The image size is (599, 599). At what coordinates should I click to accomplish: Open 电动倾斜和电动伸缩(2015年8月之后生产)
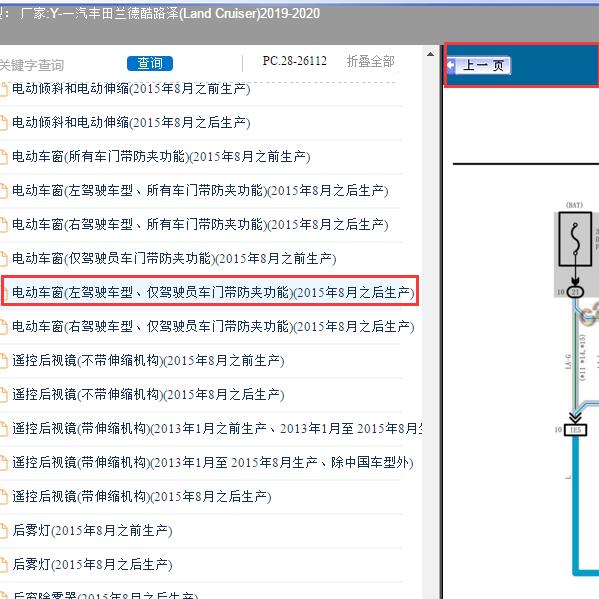[x=131, y=123]
